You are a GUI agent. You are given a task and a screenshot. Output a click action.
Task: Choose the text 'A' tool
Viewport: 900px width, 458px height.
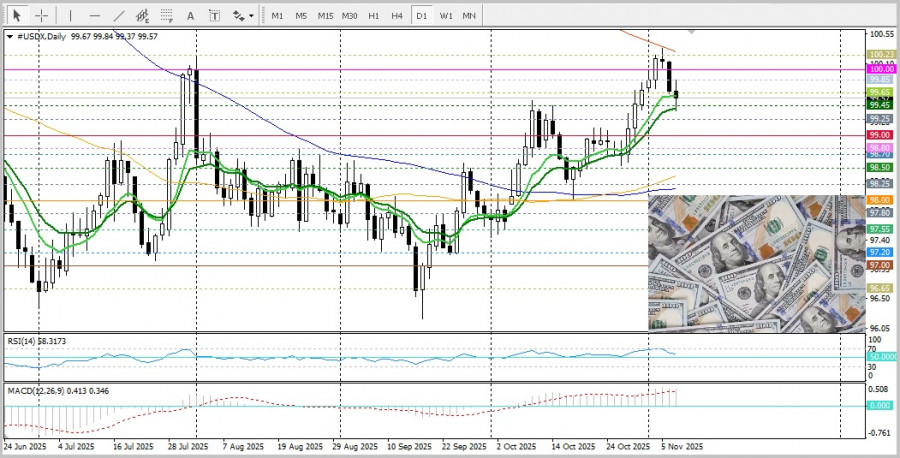[x=192, y=16]
